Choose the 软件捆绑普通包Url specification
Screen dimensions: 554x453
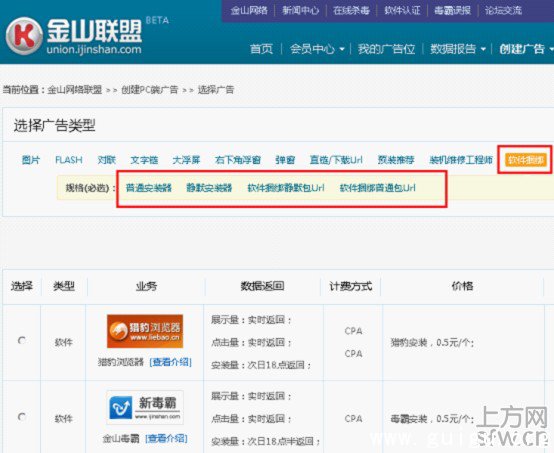378,188
